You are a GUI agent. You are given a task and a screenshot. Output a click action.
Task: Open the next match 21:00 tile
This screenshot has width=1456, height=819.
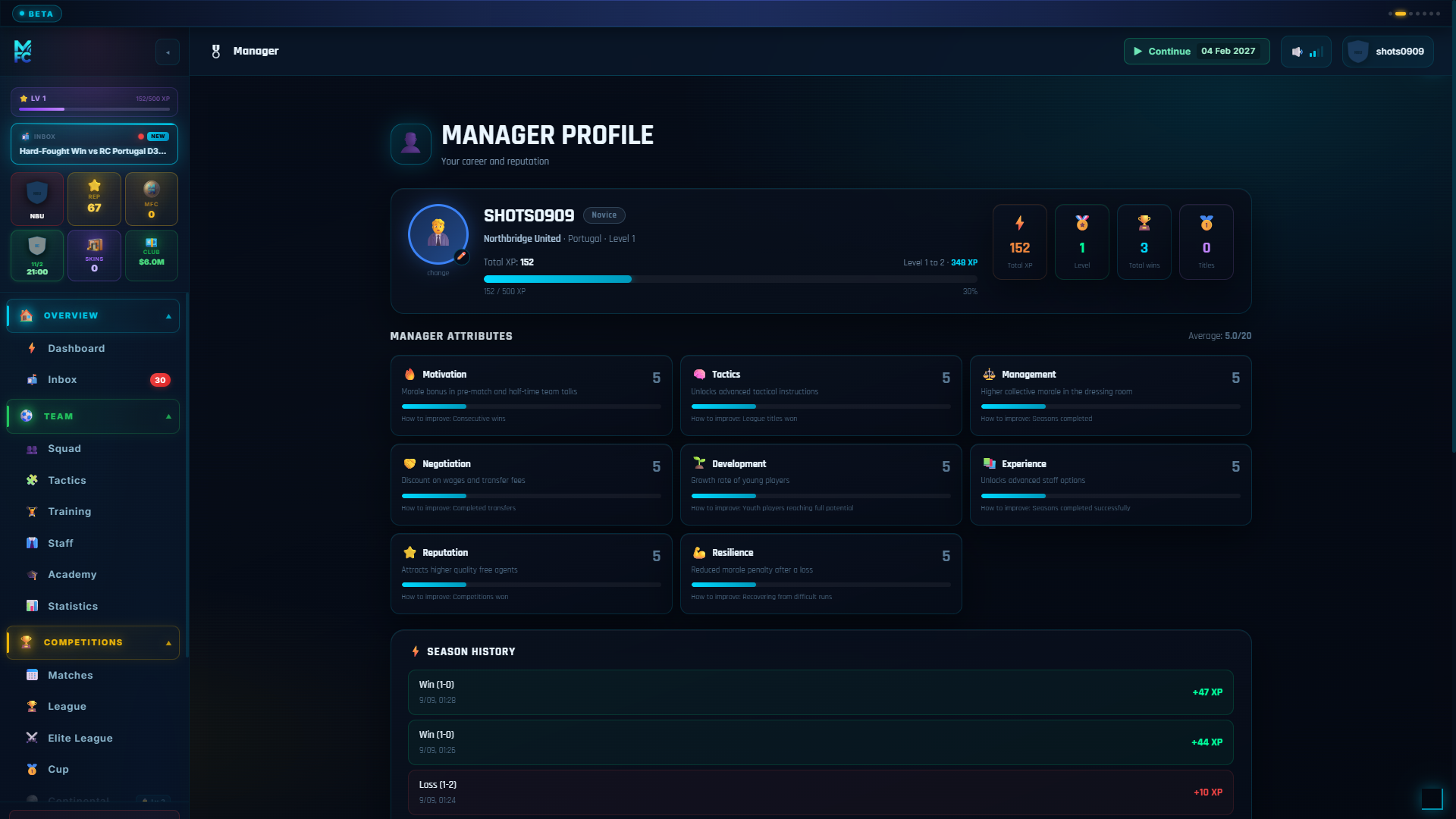point(37,256)
